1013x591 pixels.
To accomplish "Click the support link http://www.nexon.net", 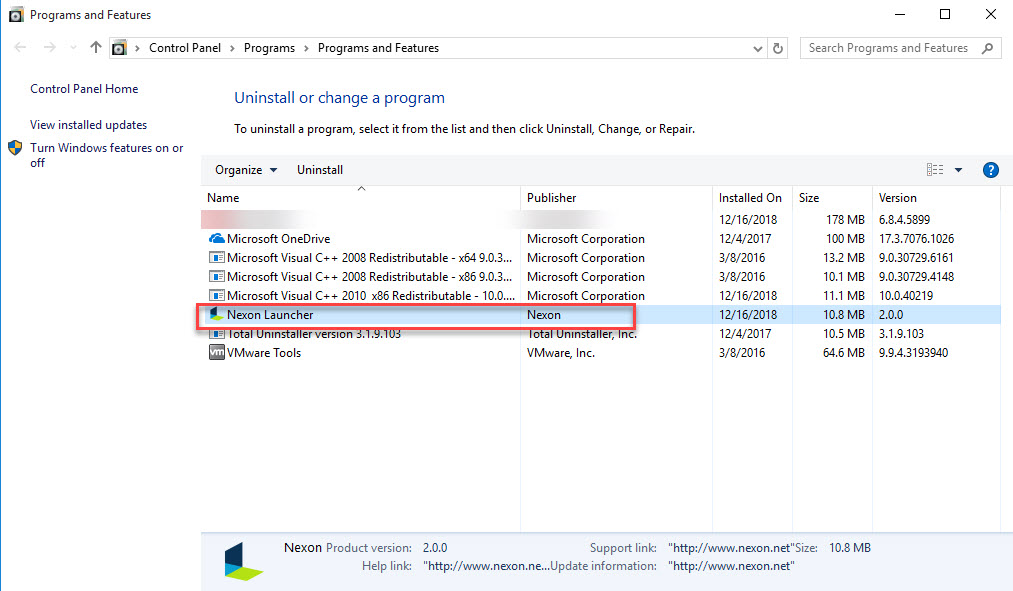I will 731,548.
